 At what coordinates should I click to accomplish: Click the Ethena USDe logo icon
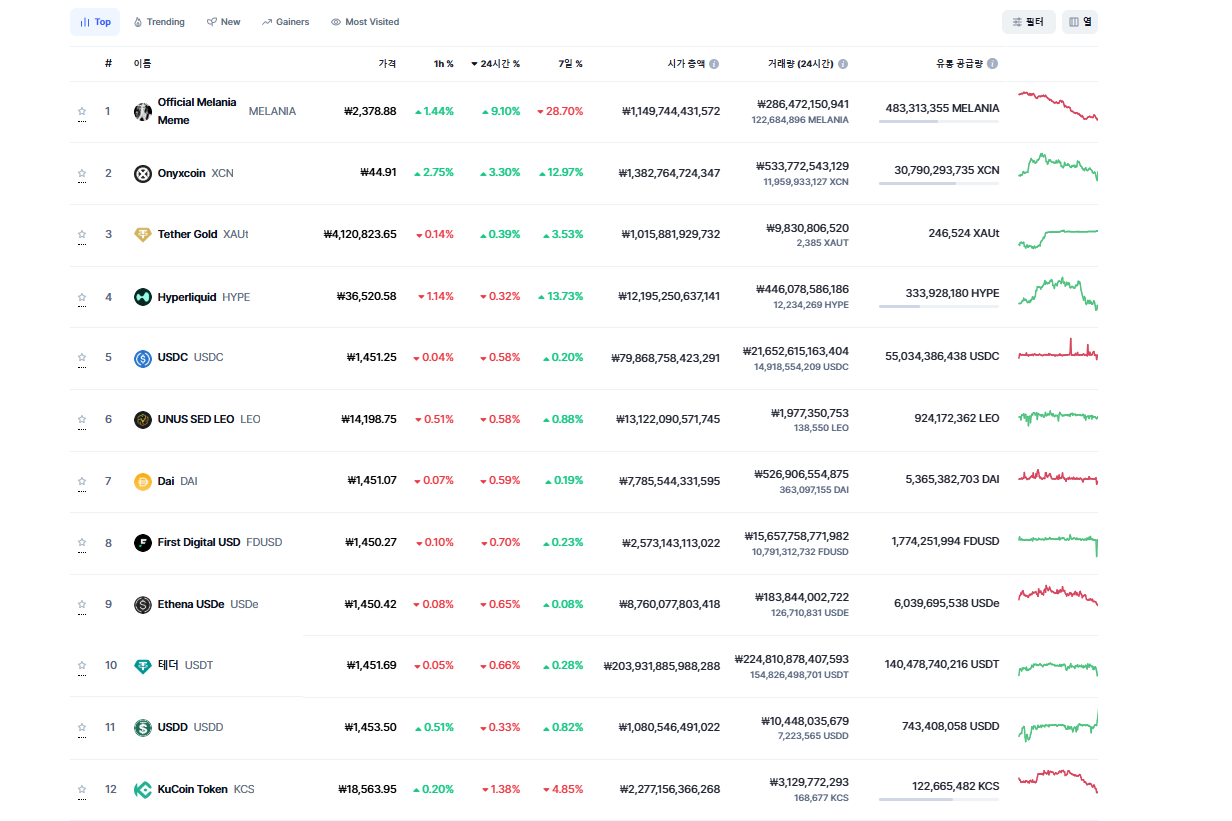tap(143, 605)
